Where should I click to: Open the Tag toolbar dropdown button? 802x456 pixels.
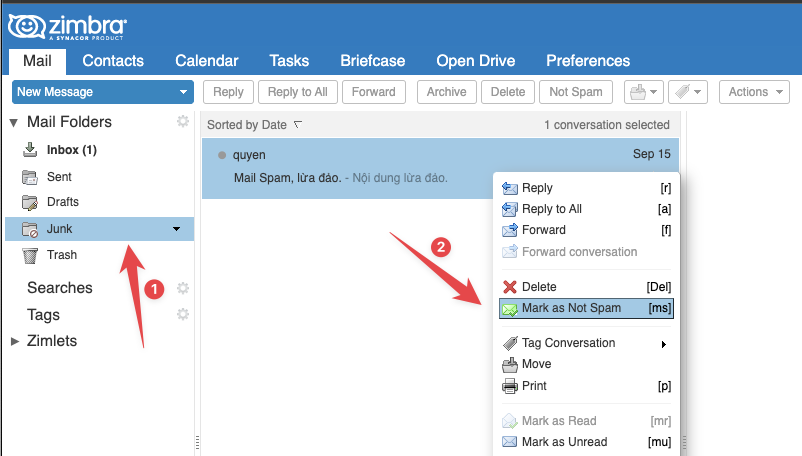click(x=688, y=92)
